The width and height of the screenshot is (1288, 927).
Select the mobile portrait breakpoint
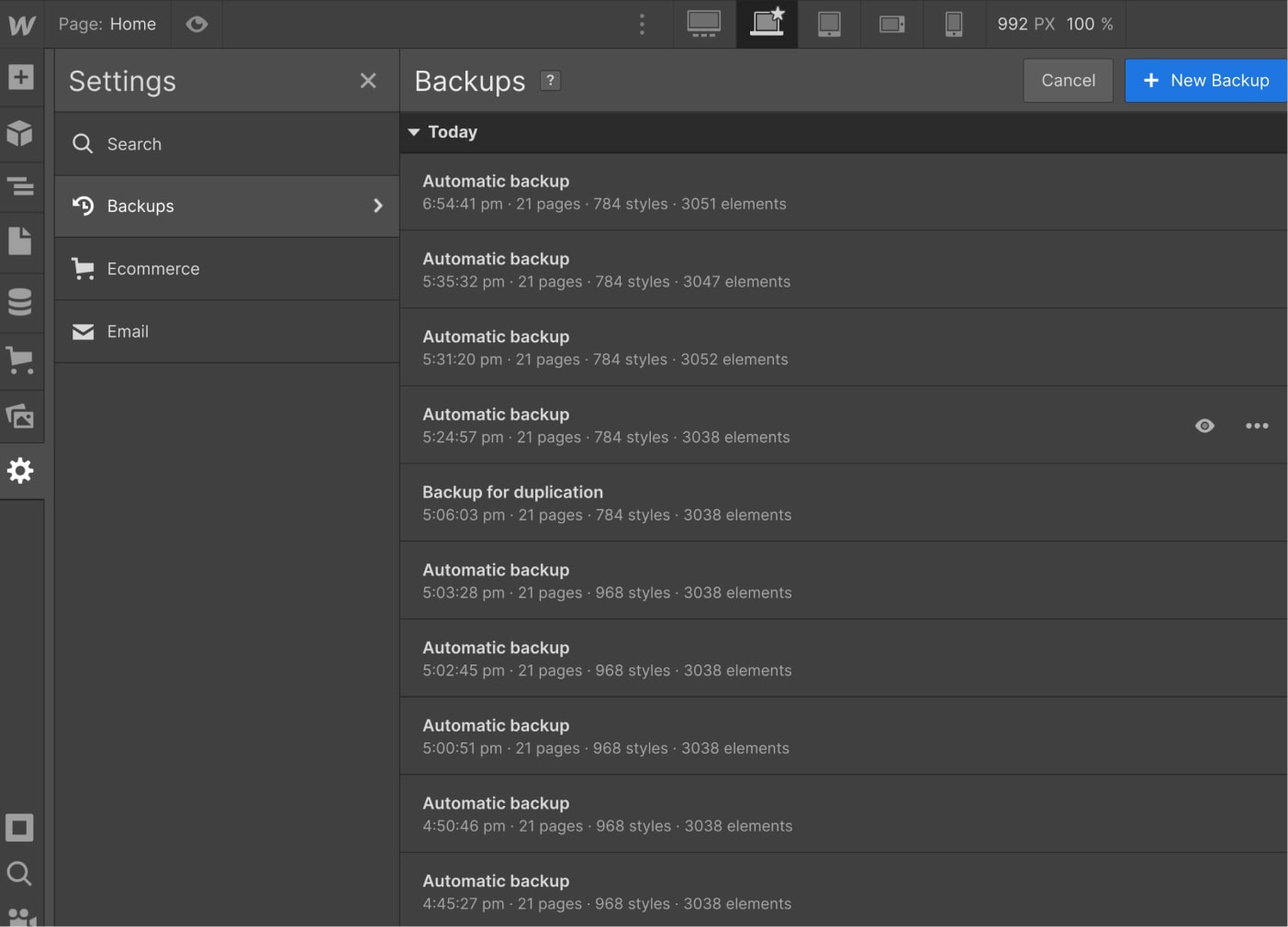[954, 24]
